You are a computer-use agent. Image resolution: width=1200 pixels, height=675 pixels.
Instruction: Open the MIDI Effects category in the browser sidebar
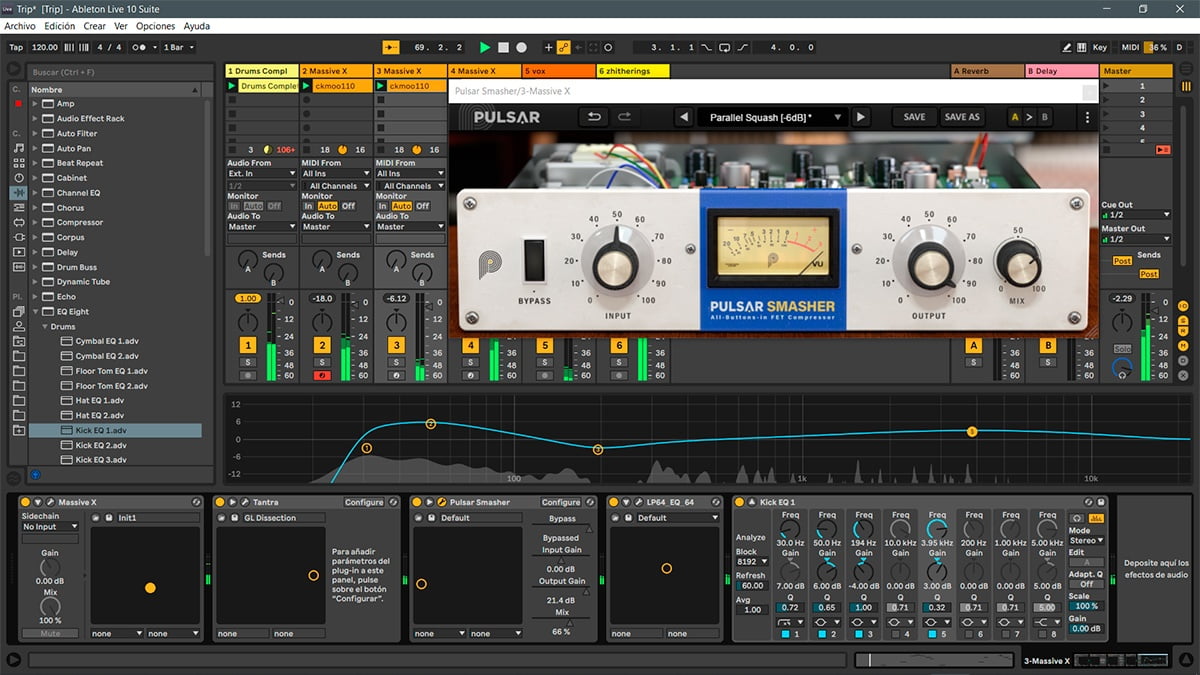pyautogui.click(x=19, y=207)
